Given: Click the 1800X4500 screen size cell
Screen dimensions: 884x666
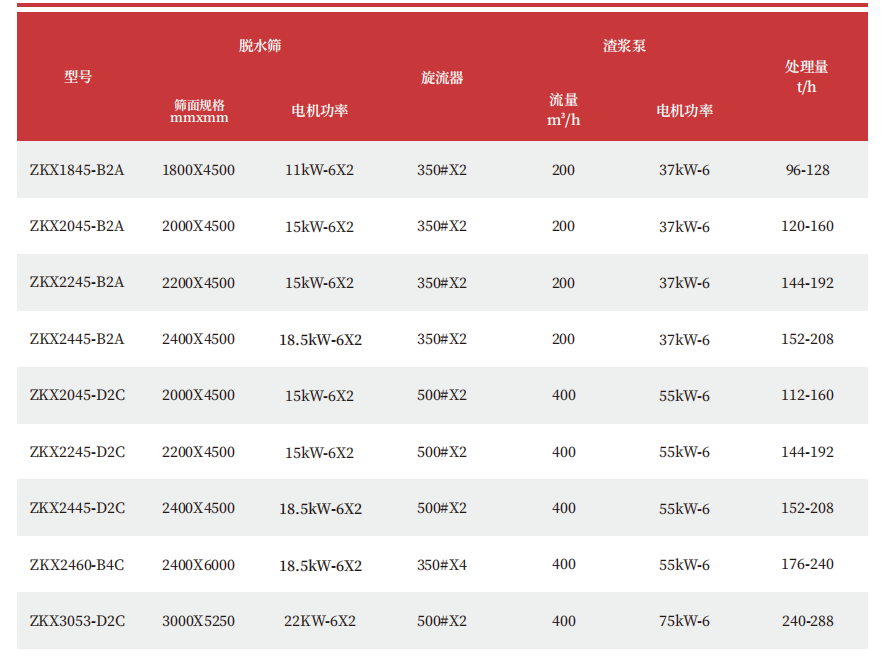Looking at the screenshot, I should point(198,170).
